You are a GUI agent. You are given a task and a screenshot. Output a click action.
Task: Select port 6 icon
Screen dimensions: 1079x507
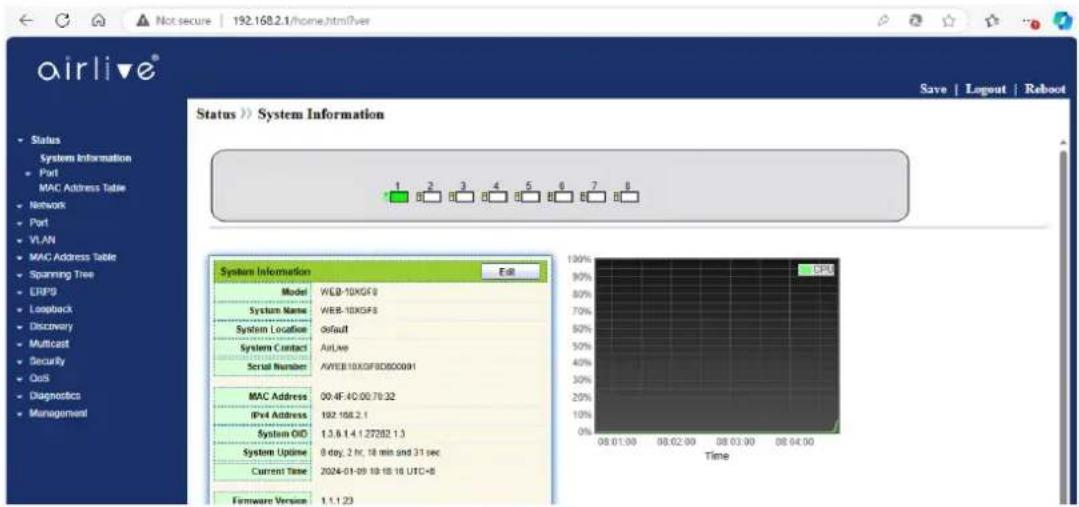coord(562,196)
